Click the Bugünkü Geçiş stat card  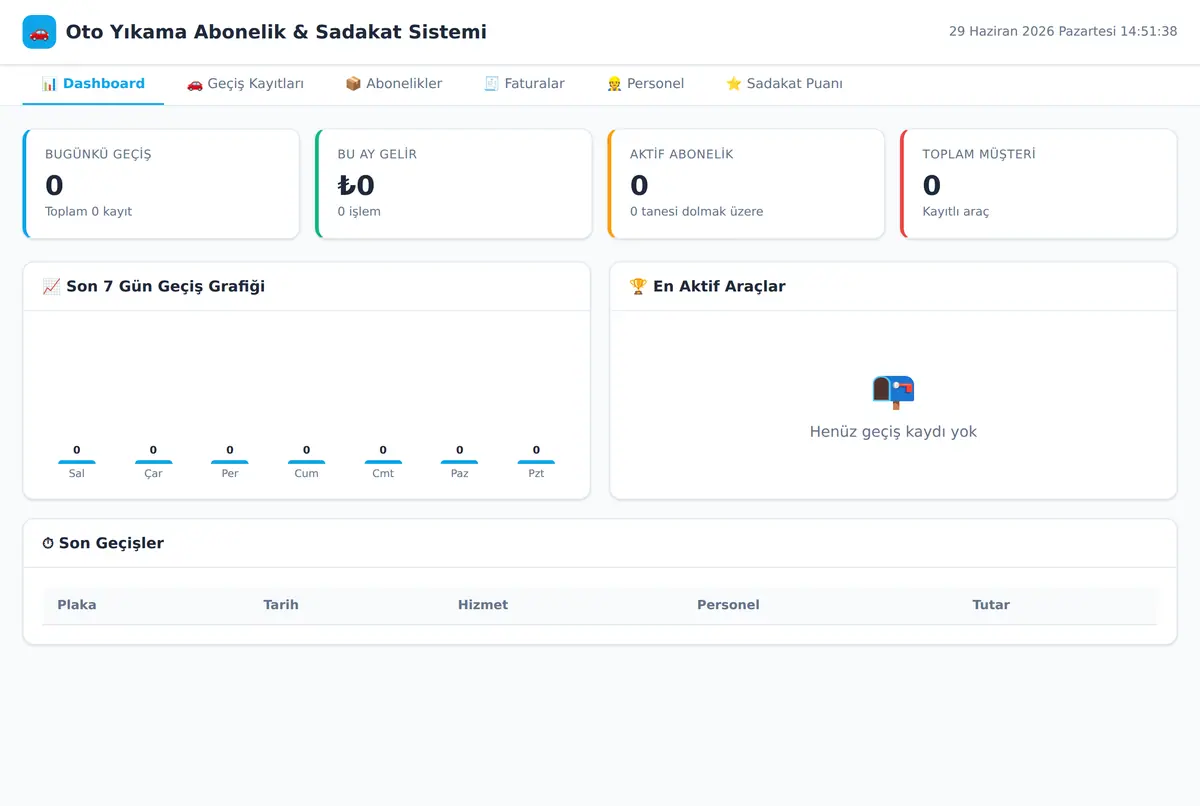161,184
